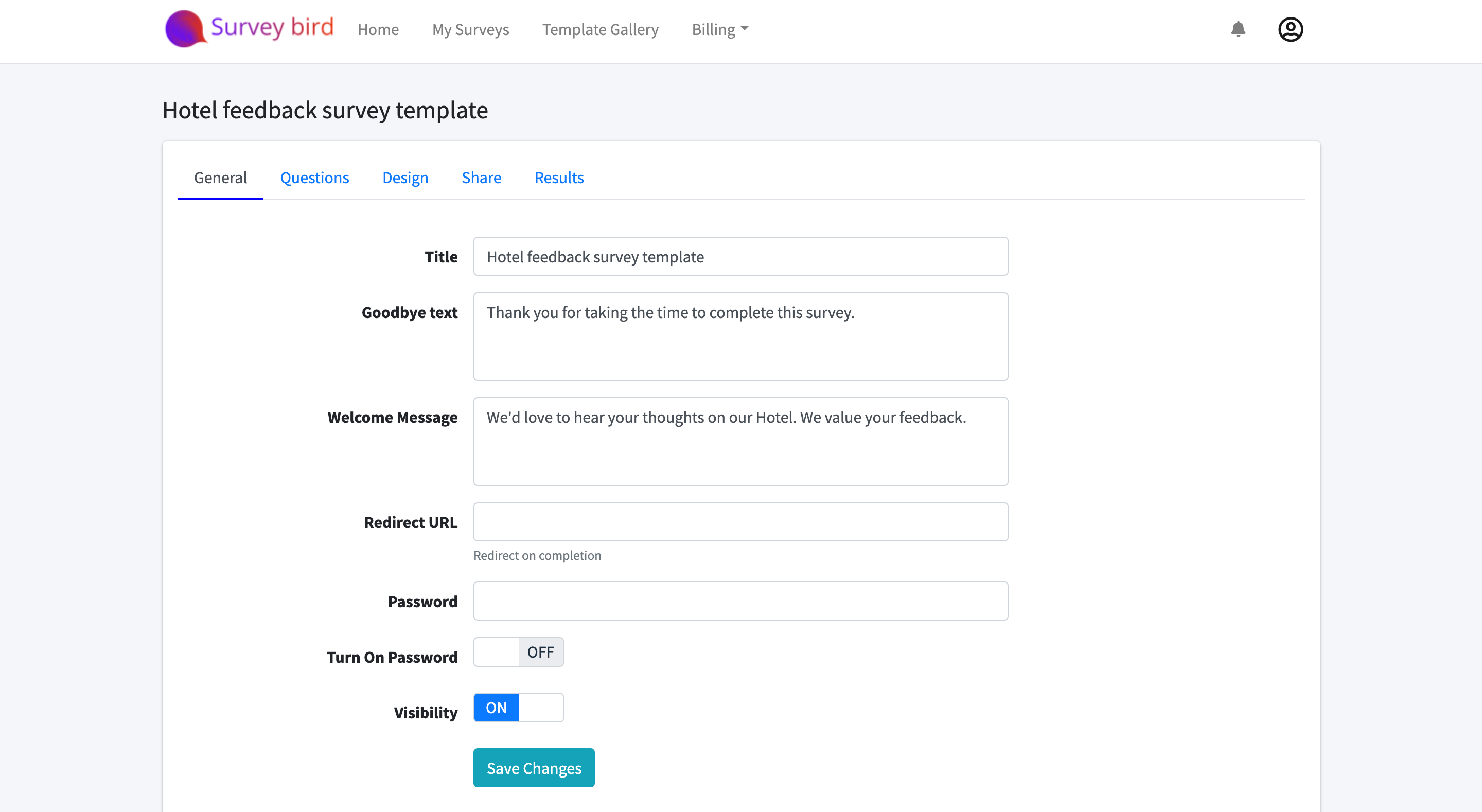Go to the Home page

(x=378, y=29)
